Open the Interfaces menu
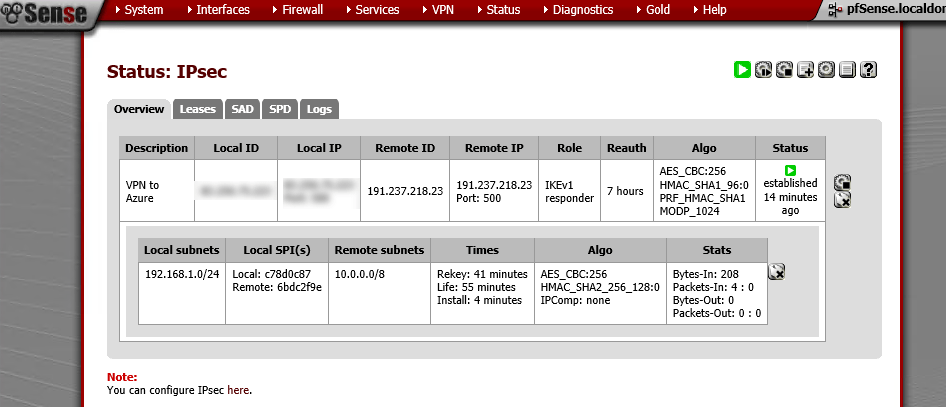Screen dimensions: 946x407 click(x=218, y=10)
